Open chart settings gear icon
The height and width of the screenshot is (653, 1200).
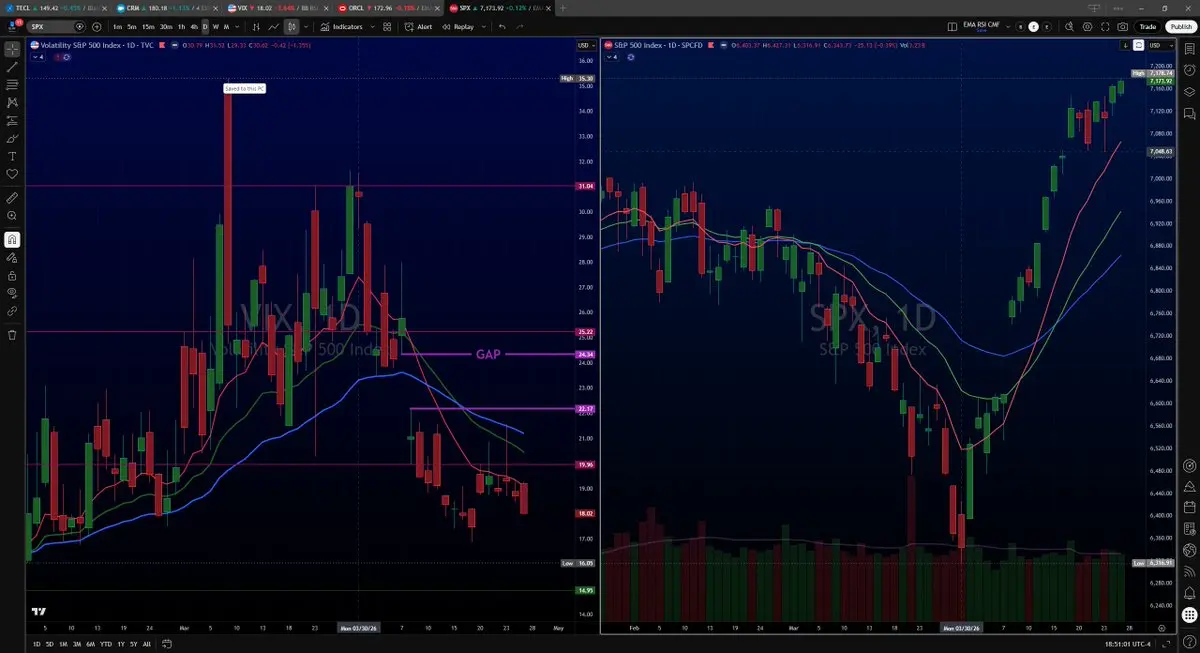pyautogui.click(x=1087, y=27)
